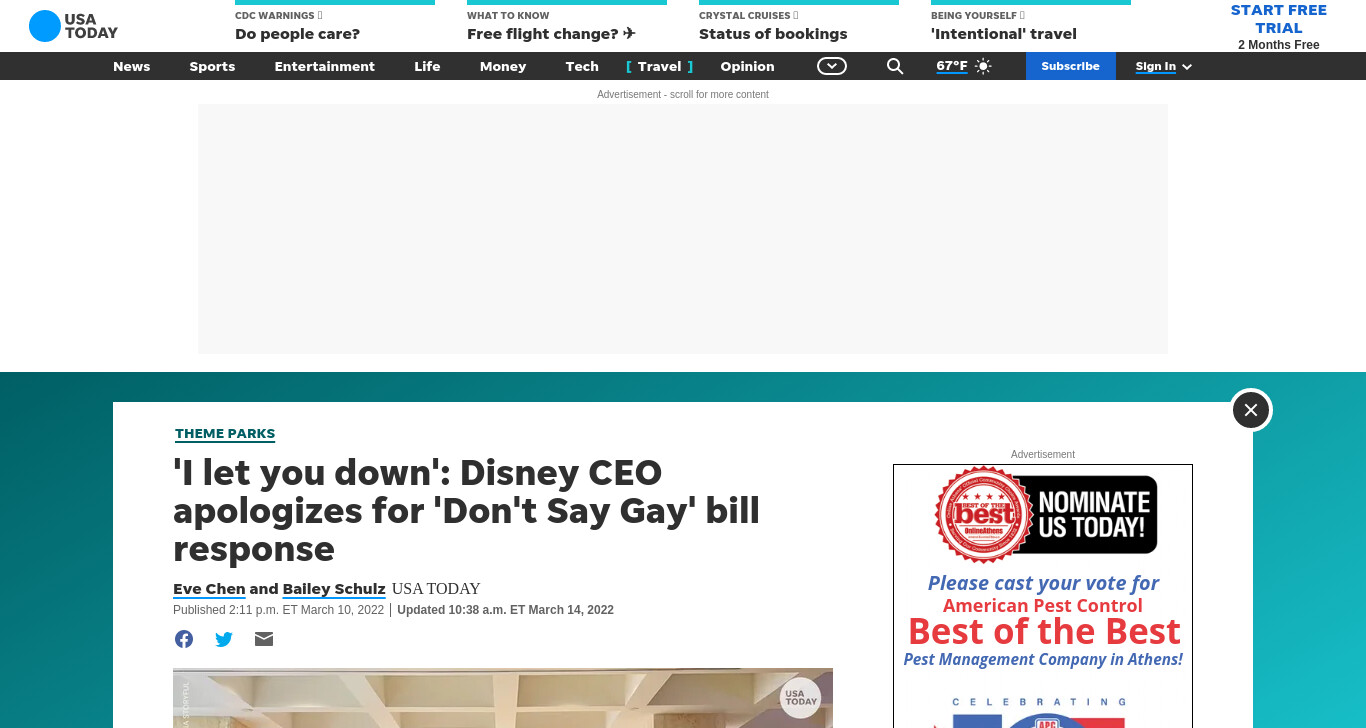Screen dimensions: 1366x728
Task: Open 'Intentional' travel story
Action: [1031, 26]
